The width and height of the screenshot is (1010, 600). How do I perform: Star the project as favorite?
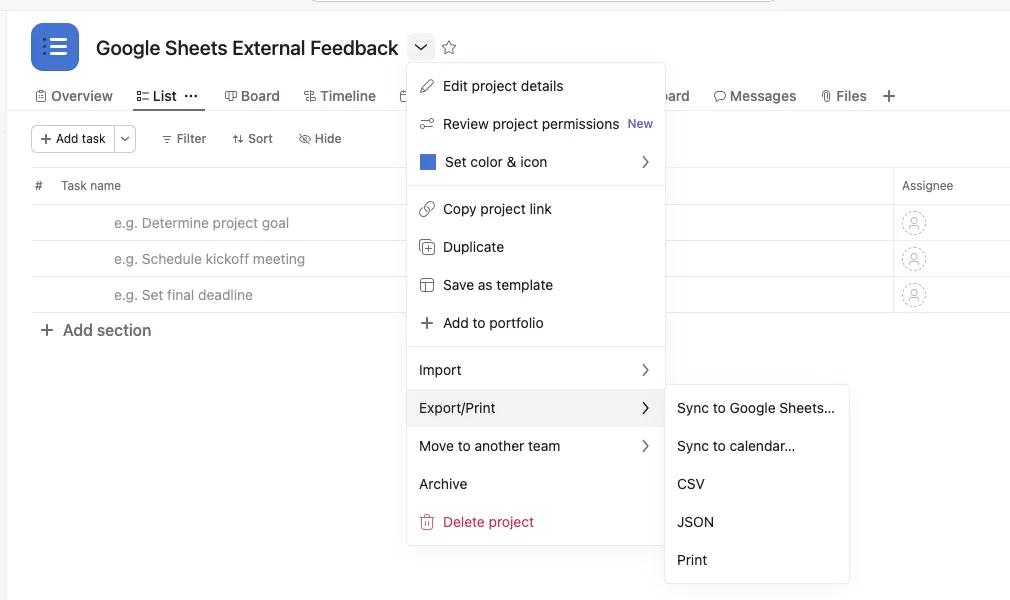[x=449, y=47]
